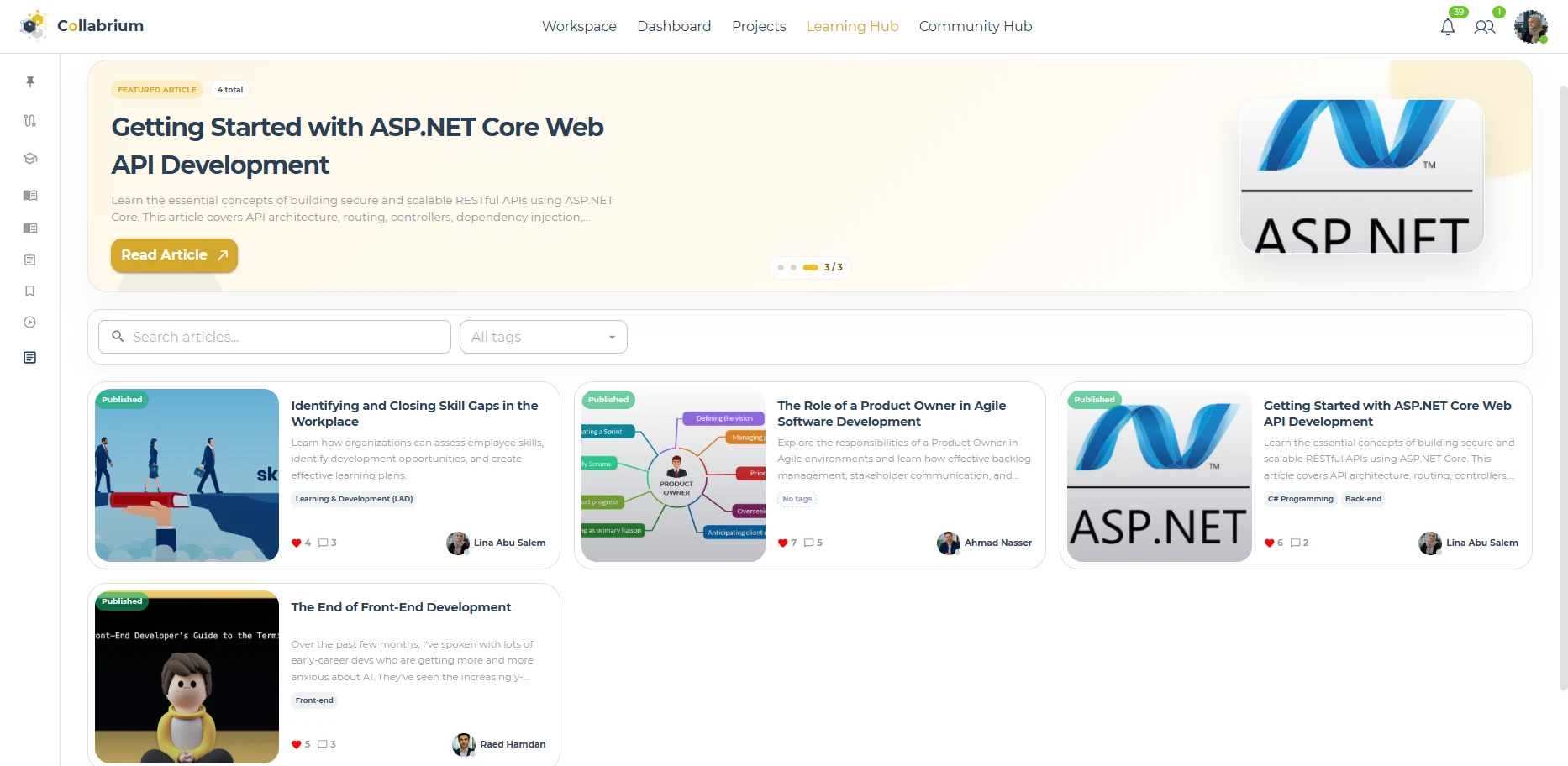The height and width of the screenshot is (766, 1568).
Task: Click the pin icon in the left sidebar
Action: tap(30, 81)
